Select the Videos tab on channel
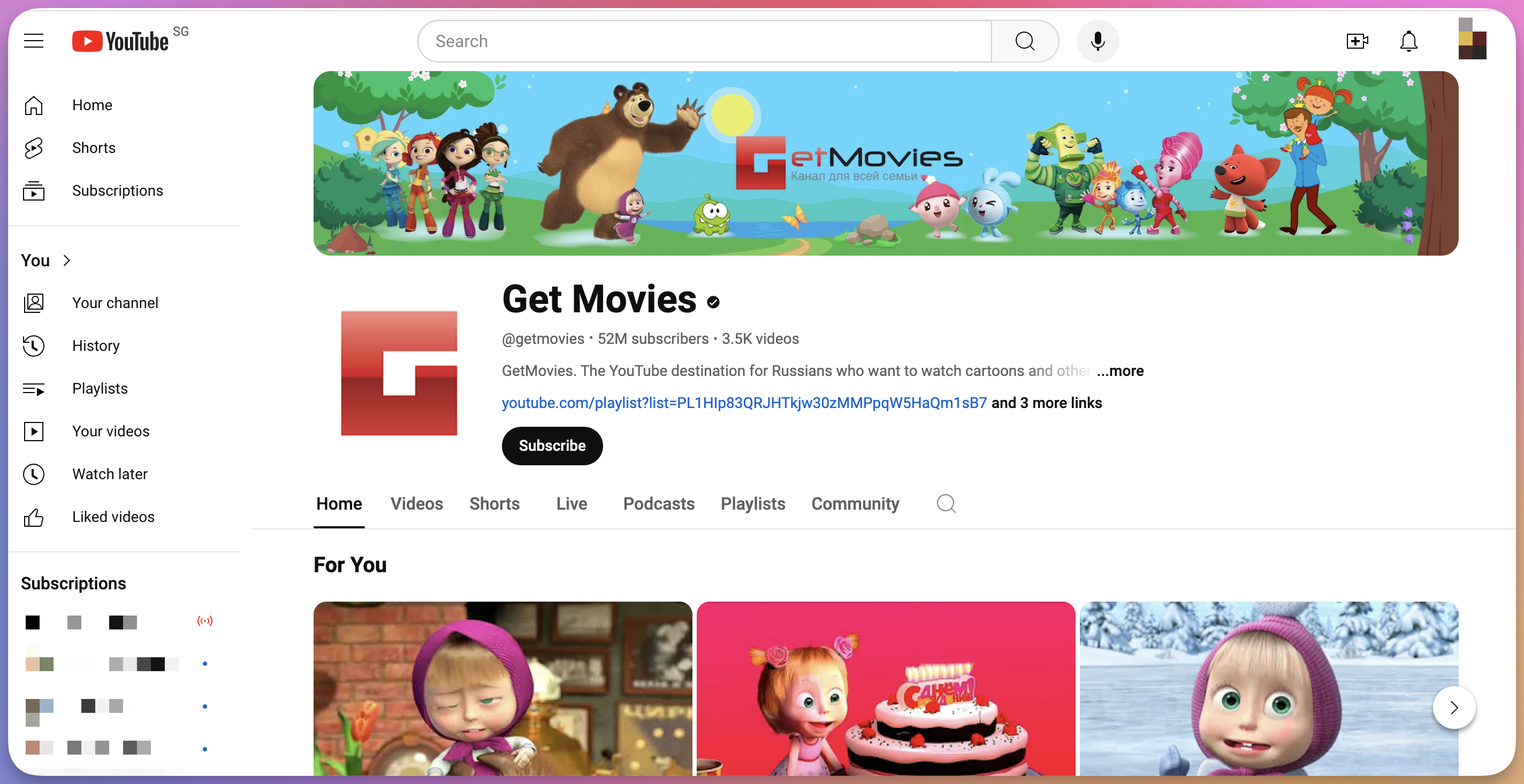The width and height of the screenshot is (1524, 784). [417, 503]
